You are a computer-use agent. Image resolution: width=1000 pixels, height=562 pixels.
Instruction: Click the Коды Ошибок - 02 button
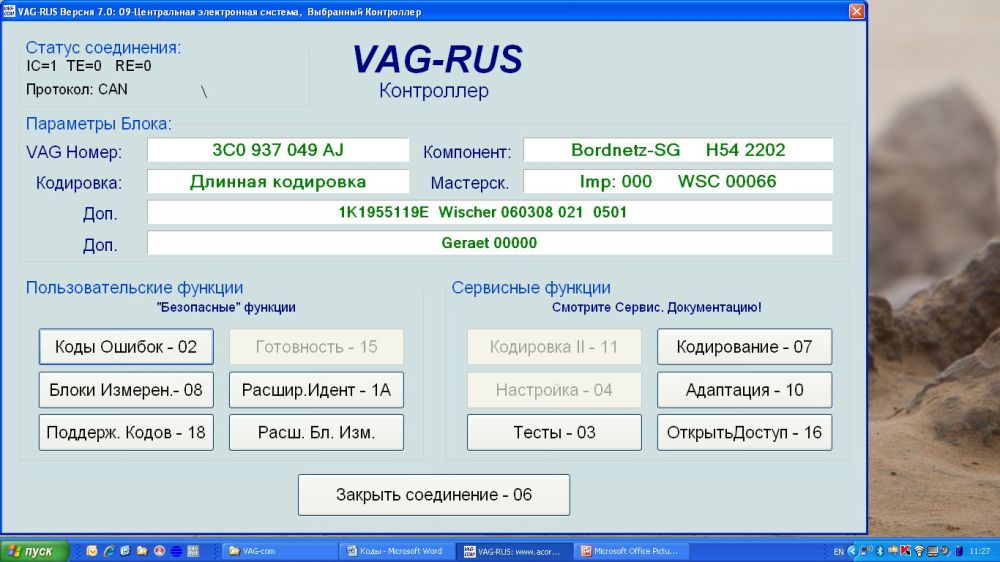(x=126, y=347)
